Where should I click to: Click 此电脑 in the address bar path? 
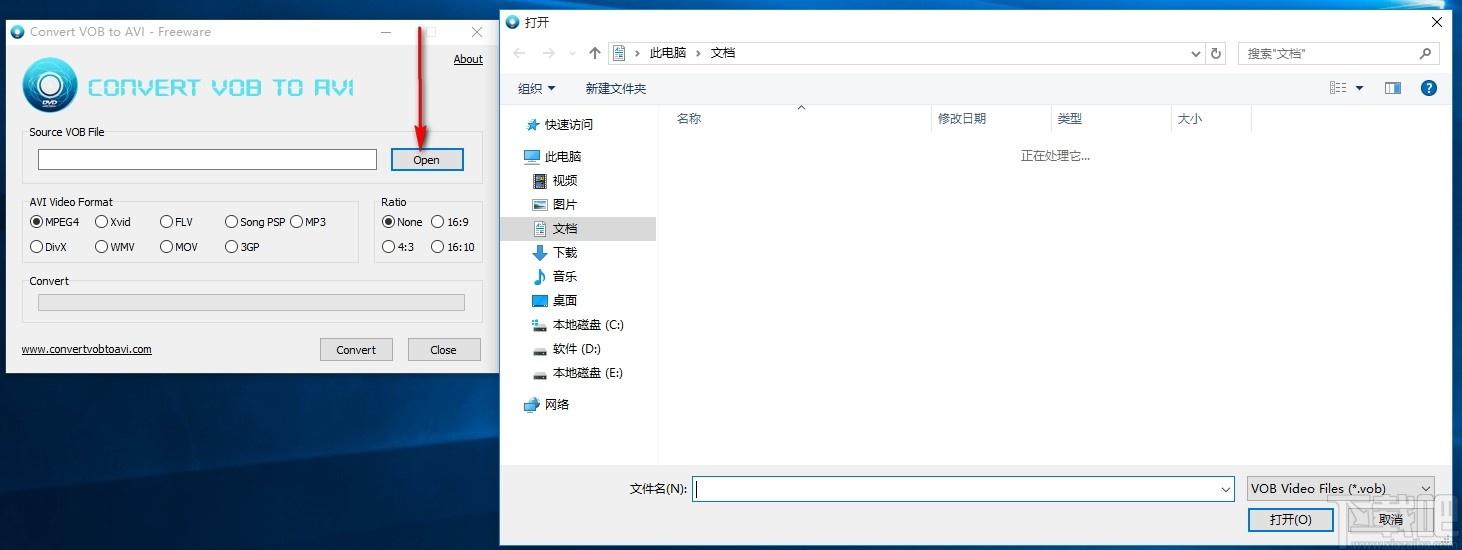coord(668,53)
